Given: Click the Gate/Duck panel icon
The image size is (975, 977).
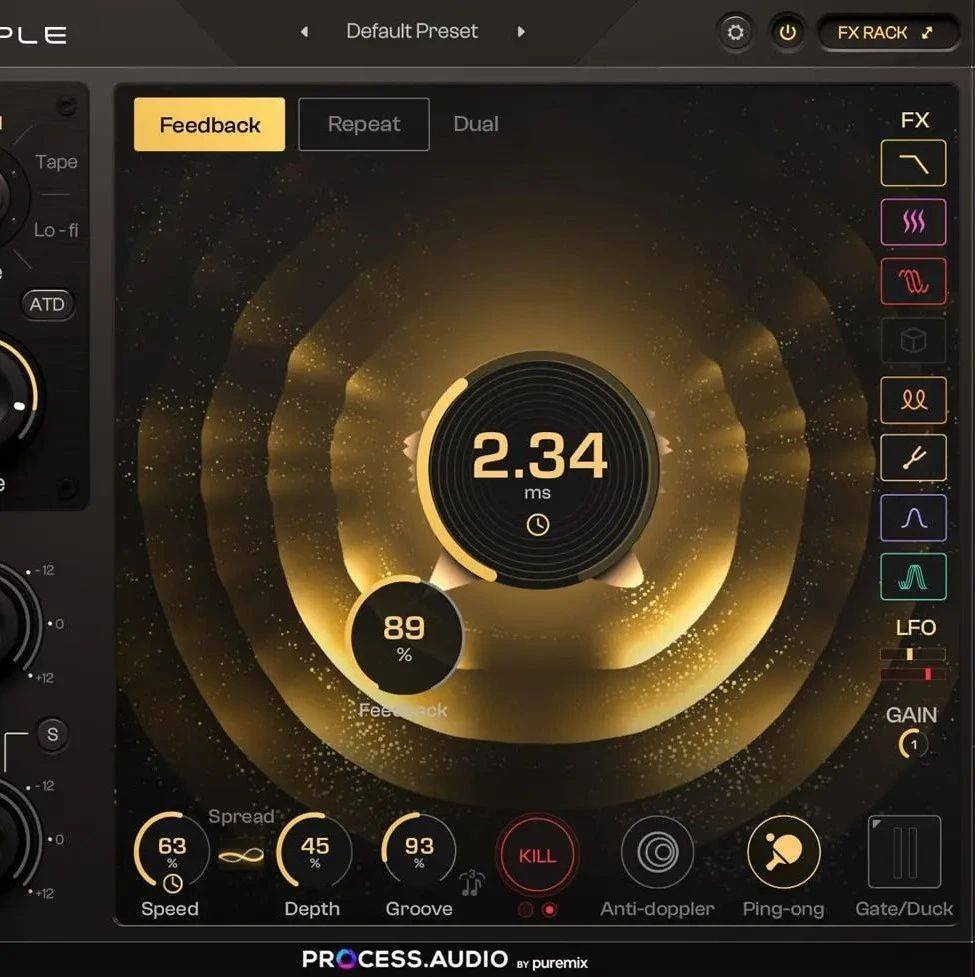Looking at the screenshot, I should coord(903,853).
